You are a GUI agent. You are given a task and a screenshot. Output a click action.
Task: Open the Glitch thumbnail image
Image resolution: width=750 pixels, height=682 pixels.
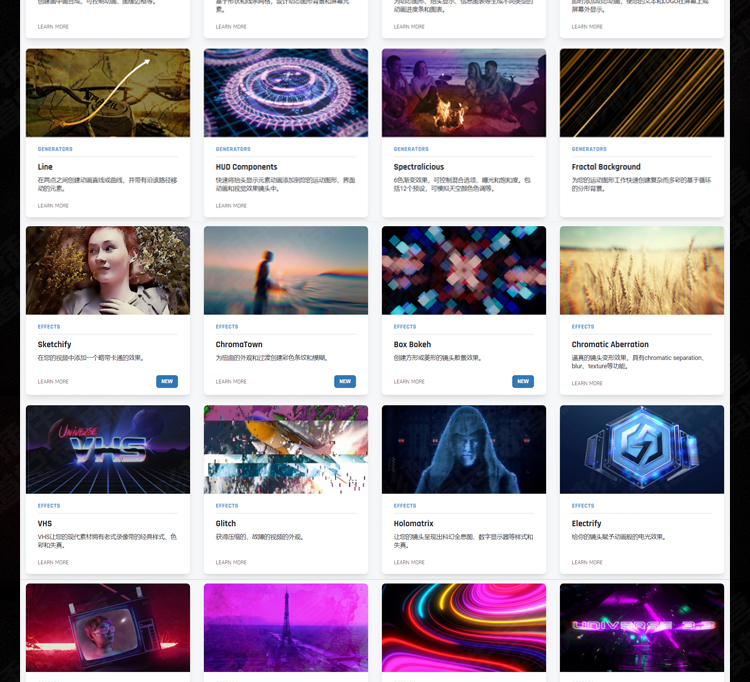pyautogui.click(x=286, y=450)
